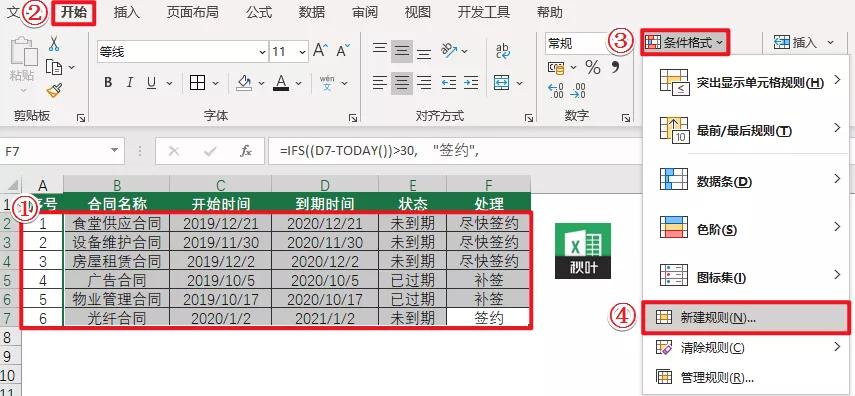Switch to the 公式 tab

pyautogui.click(x=258, y=12)
